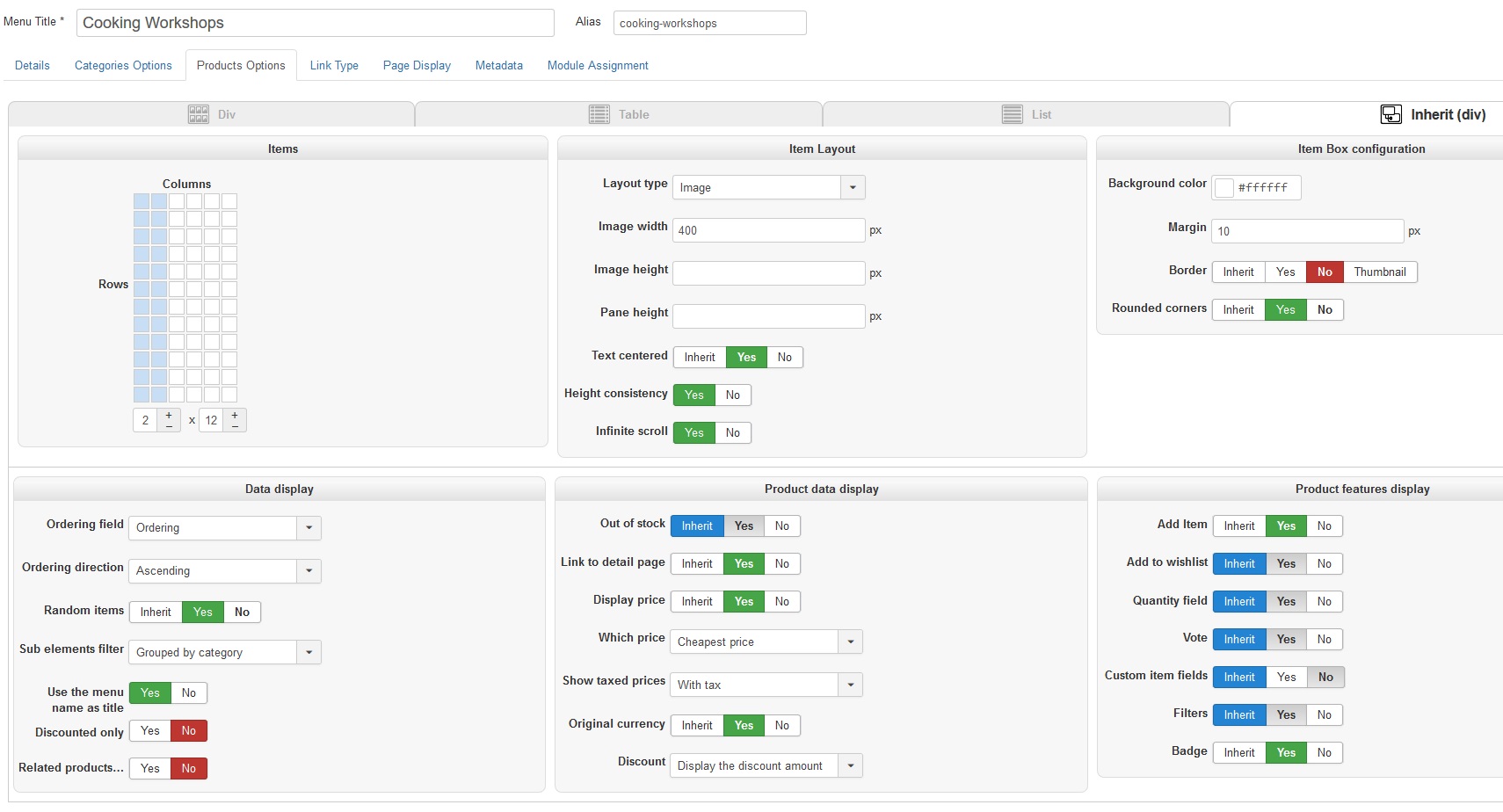
Task: Expand the Sub elements filter dropdown
Action: click(x=225, y=652)
